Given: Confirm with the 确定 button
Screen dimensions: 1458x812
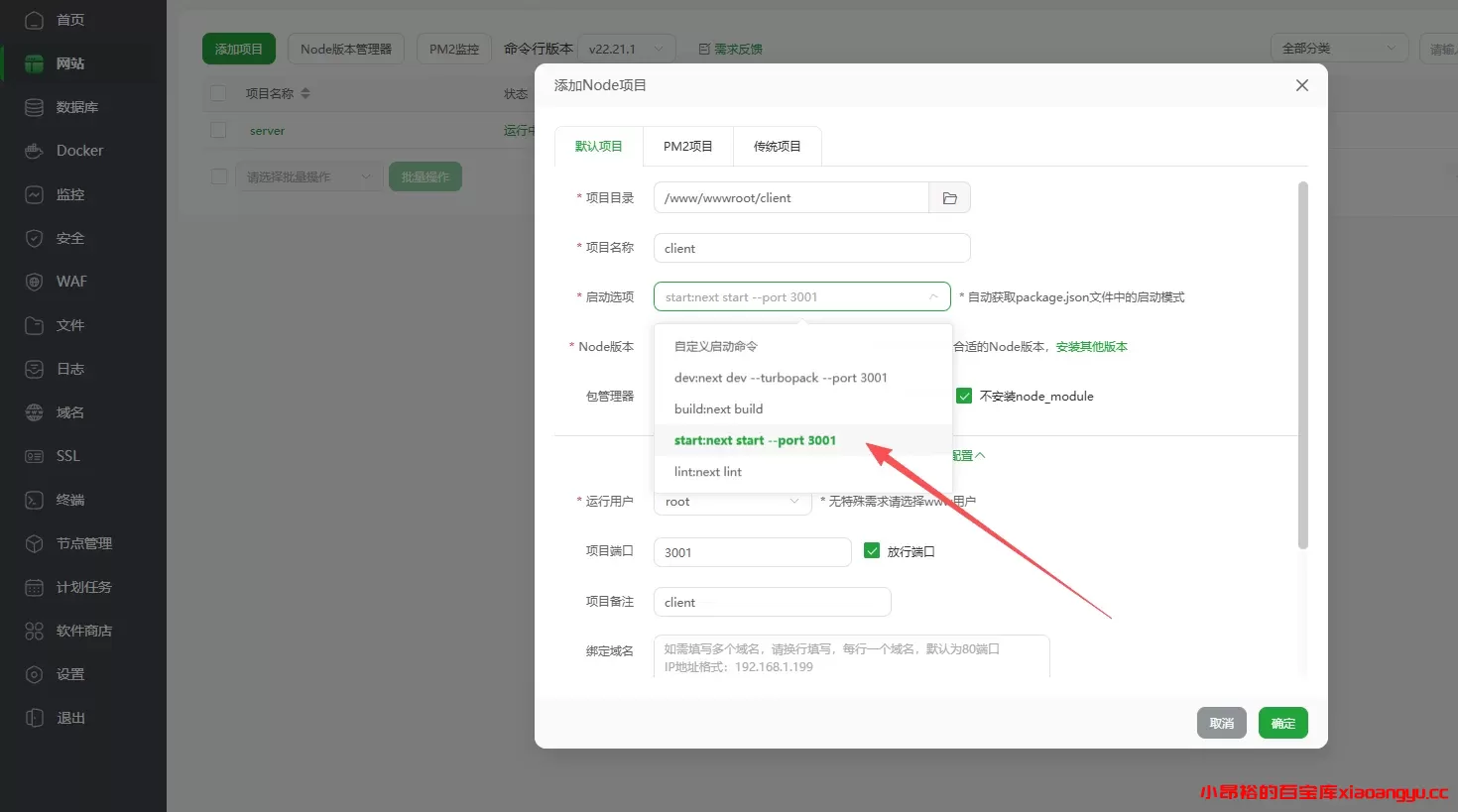Looking at the screenshot, I should coord(1282,723).
